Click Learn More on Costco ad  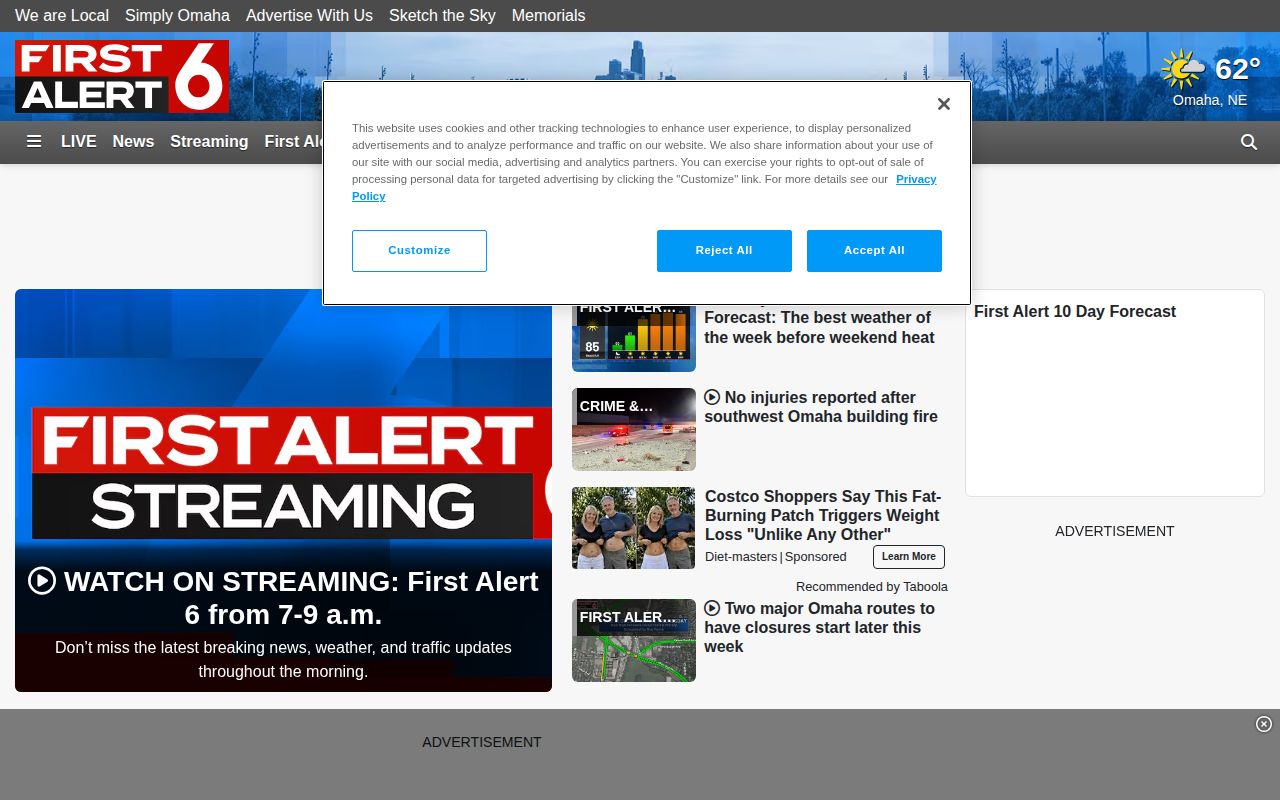click(909, 557)
